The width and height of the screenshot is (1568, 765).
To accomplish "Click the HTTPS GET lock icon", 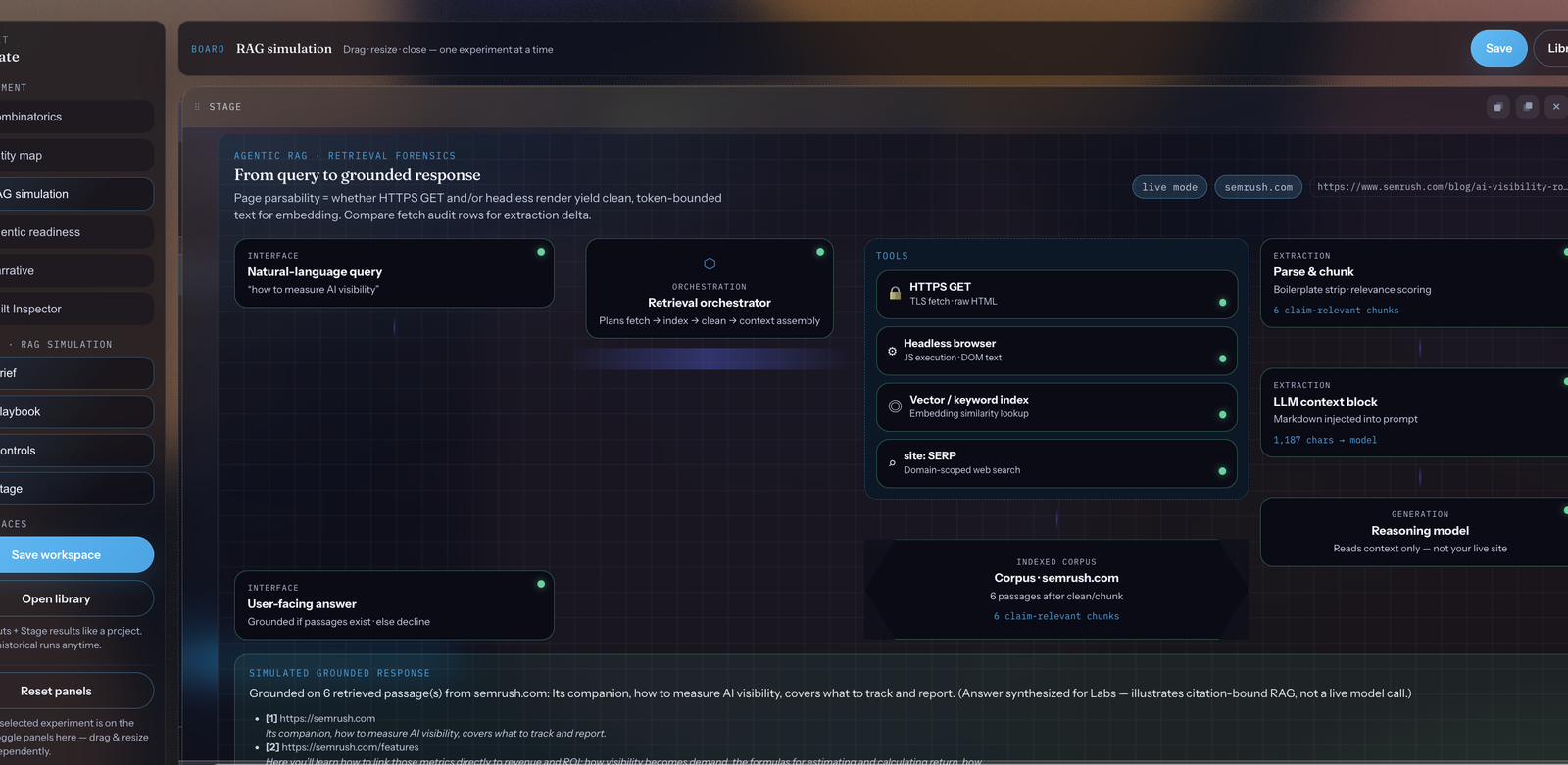I will pyautogui.click(x=895, y=293).
